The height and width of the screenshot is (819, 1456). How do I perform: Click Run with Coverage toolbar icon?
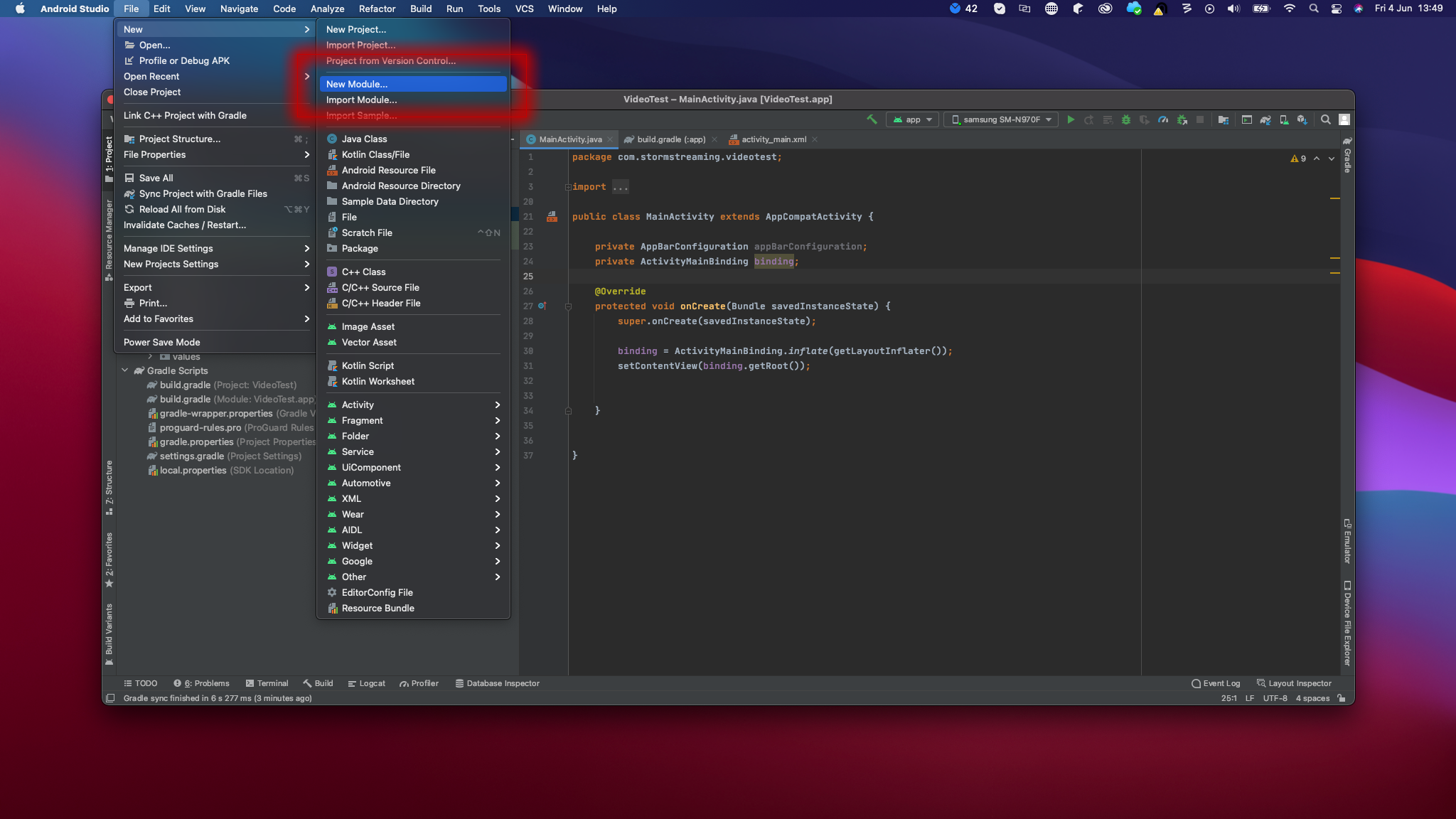pyautogui.click(x=1145, y=119)
